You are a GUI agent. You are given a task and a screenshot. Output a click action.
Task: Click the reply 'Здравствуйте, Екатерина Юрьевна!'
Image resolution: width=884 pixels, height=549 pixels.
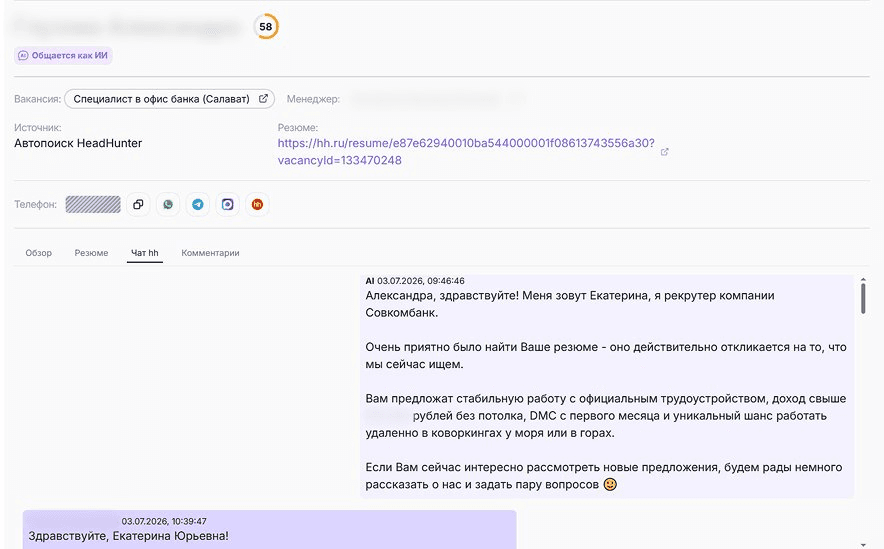[129, 536]
